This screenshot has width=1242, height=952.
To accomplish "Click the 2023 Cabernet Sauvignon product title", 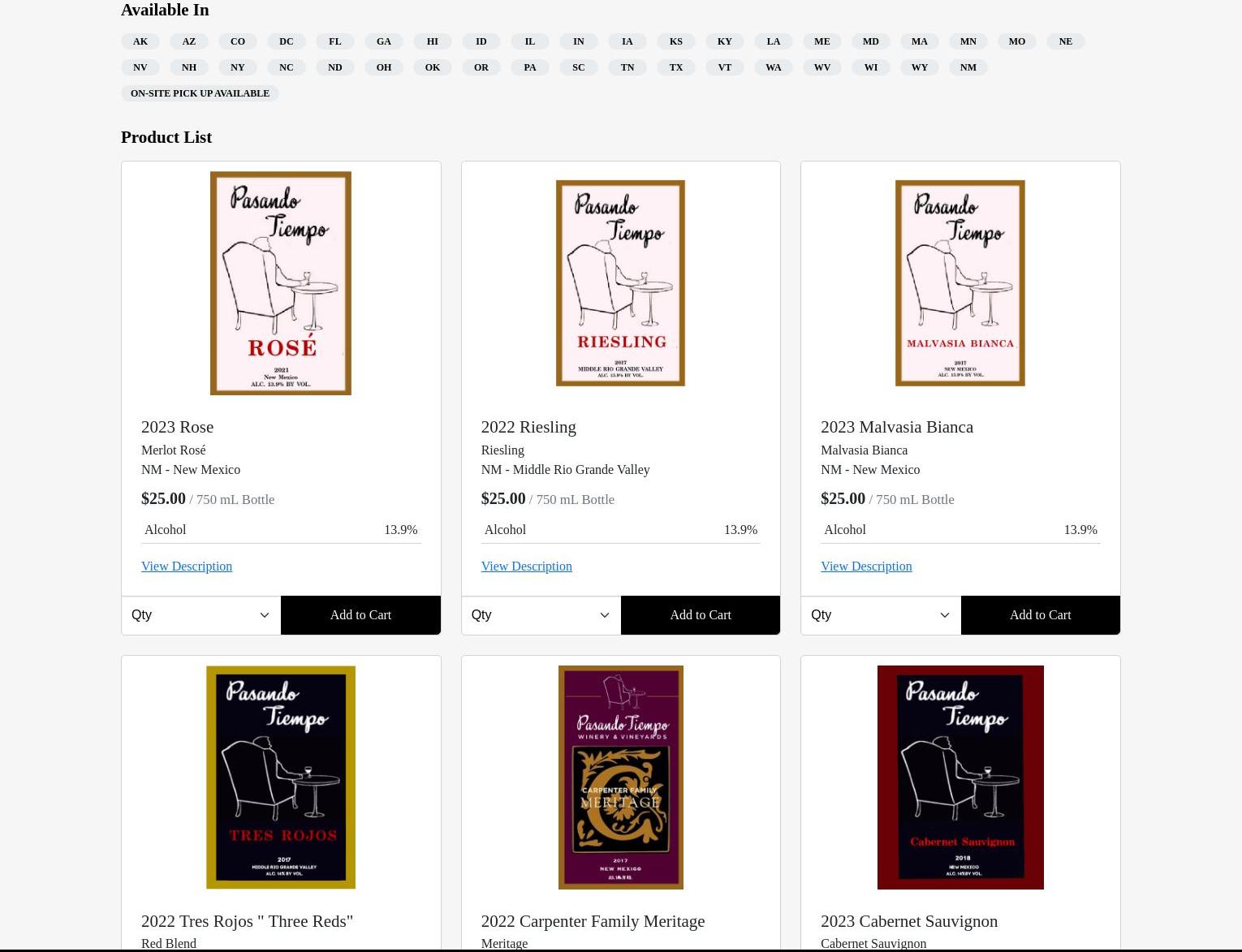I will 909,921.
